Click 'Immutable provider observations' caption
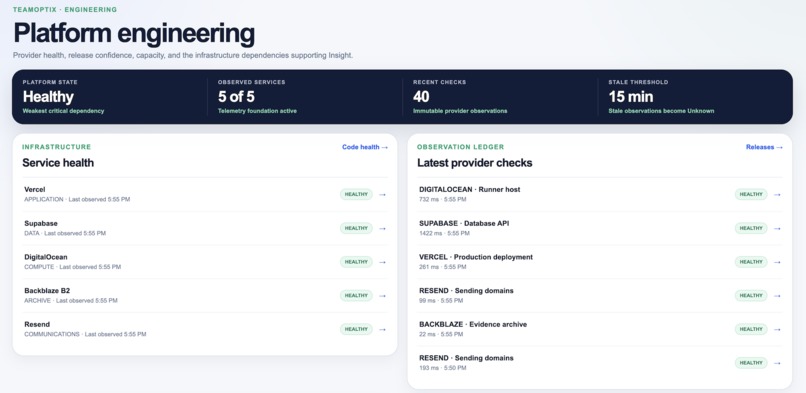The width and height of the screenshot is (806, 393). coord(460,111)
